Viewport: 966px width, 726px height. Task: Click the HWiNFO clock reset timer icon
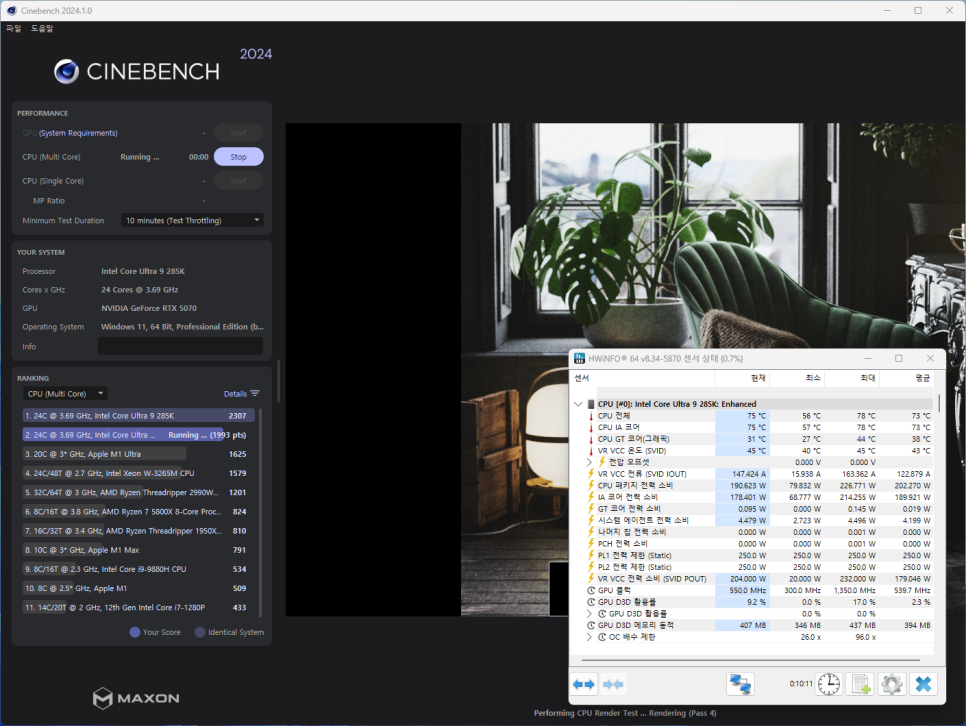[x=829, y=684]
